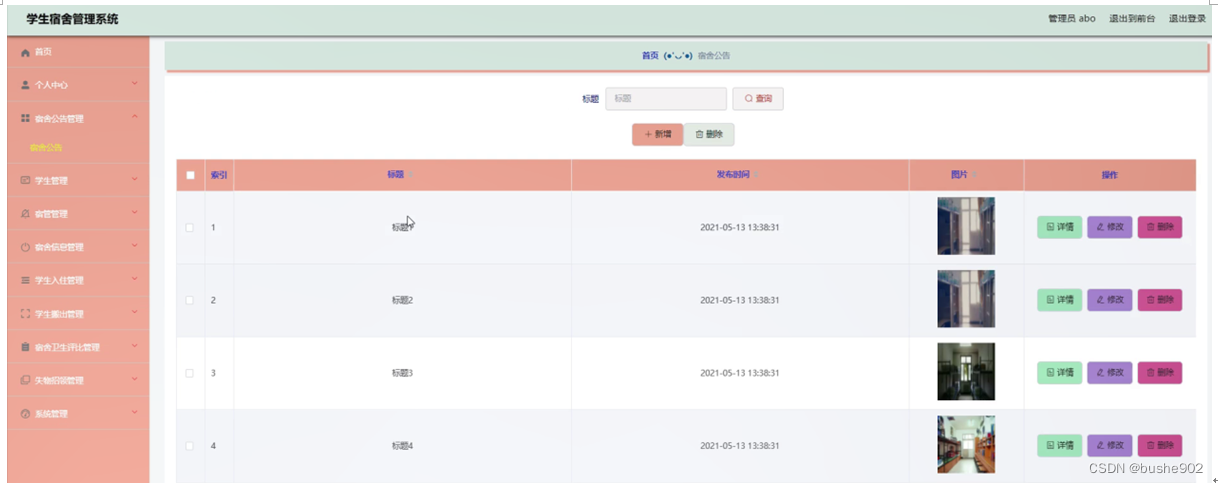Click the icon beside 宿管管理

26,213
